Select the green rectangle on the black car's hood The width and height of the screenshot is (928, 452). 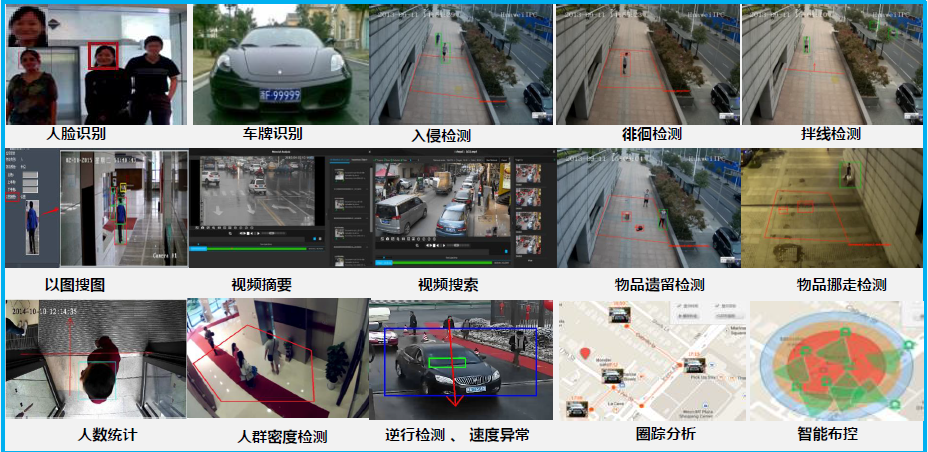tap(446, 360)
